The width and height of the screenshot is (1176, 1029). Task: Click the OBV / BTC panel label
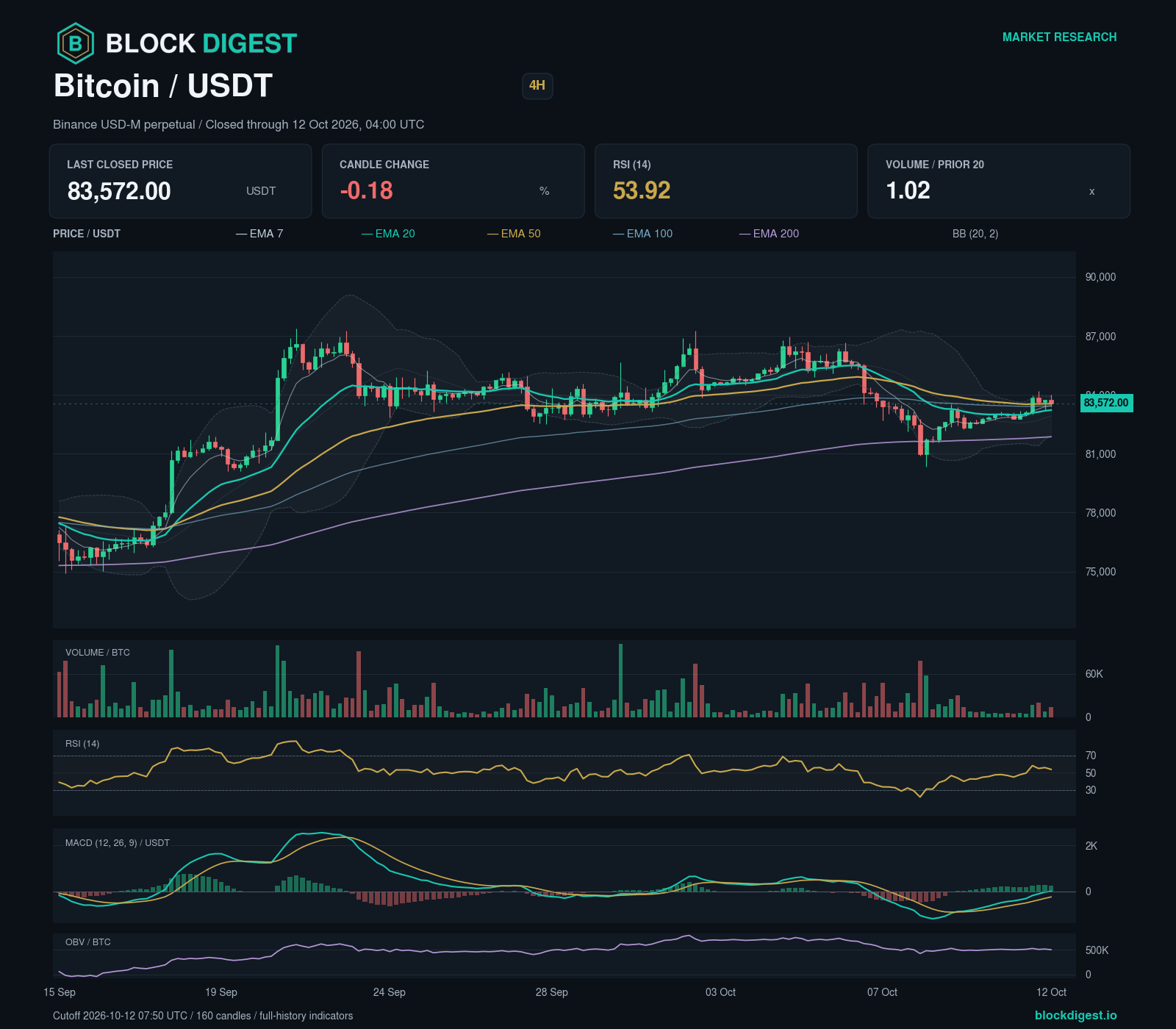pyautogui.click(x=88, y=942)
